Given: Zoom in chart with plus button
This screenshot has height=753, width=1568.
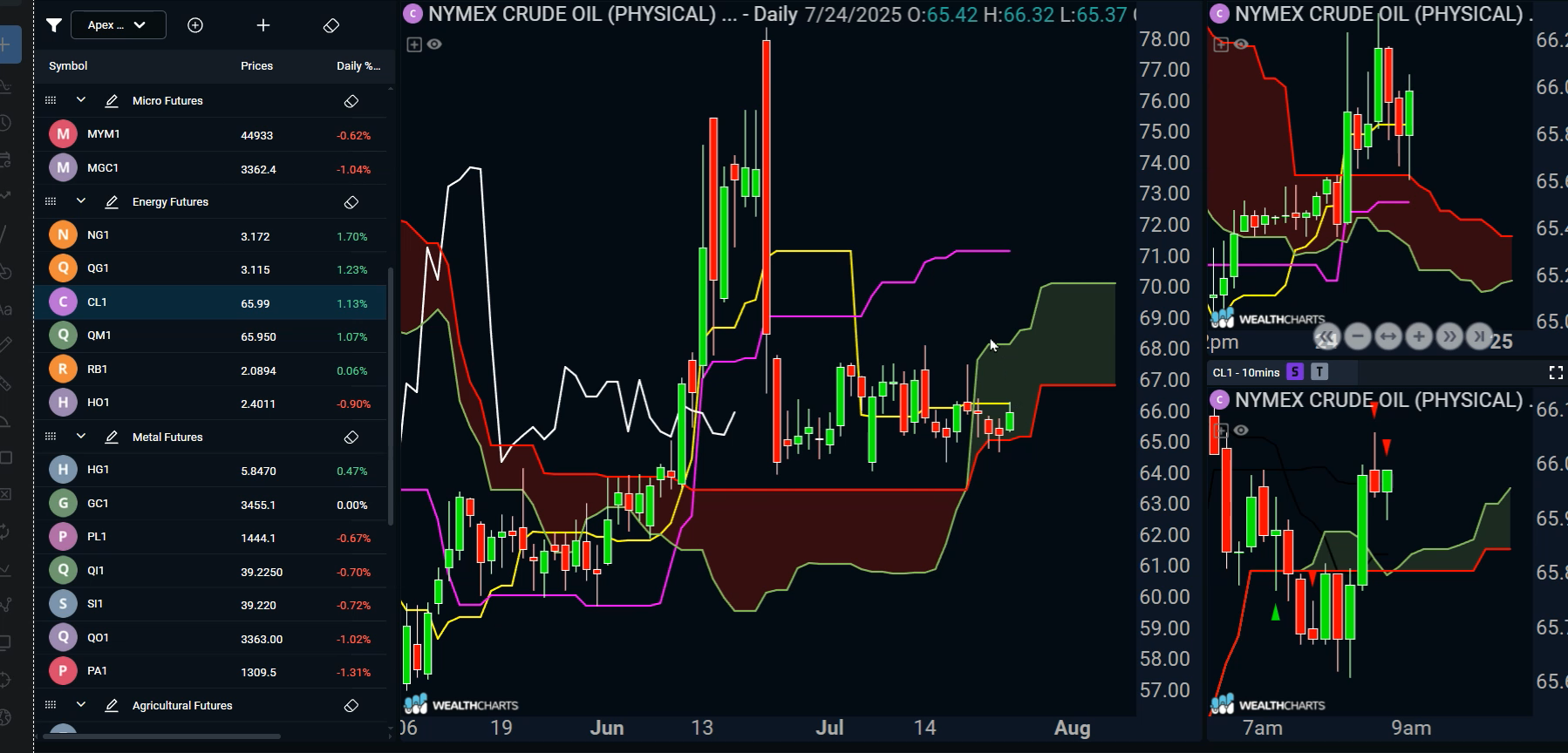Looking at the screenshot, I should [x=1419, y=336].
